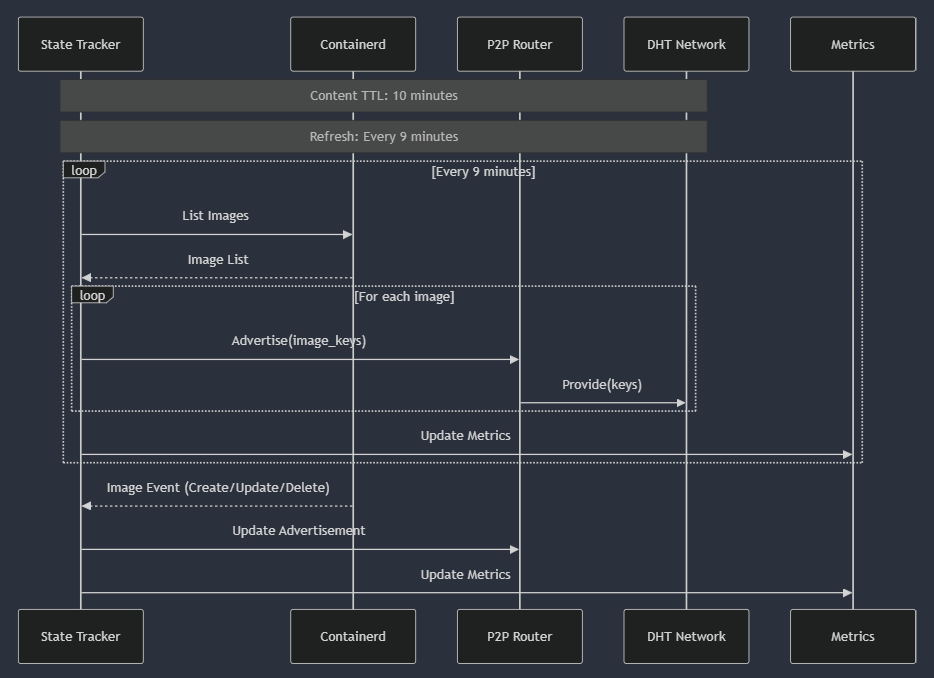Click the 'Content TTL: 10 minutes' note
Image resolution: width=934 pixels, height=678 pixels.
pyautogui.click(x=383, y=96)
